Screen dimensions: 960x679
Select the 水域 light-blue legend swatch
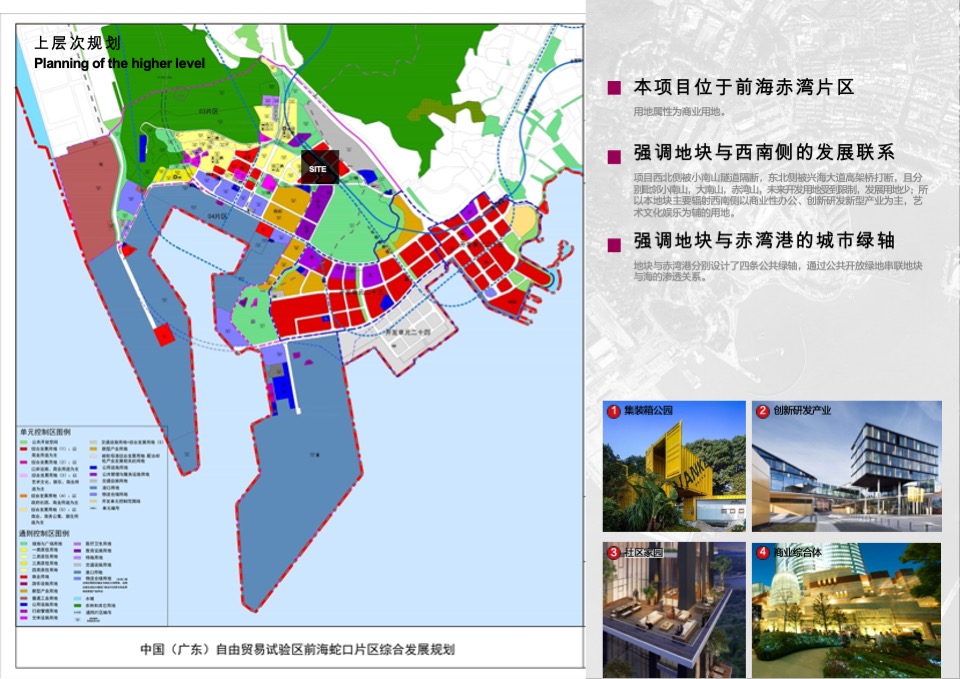75,596
